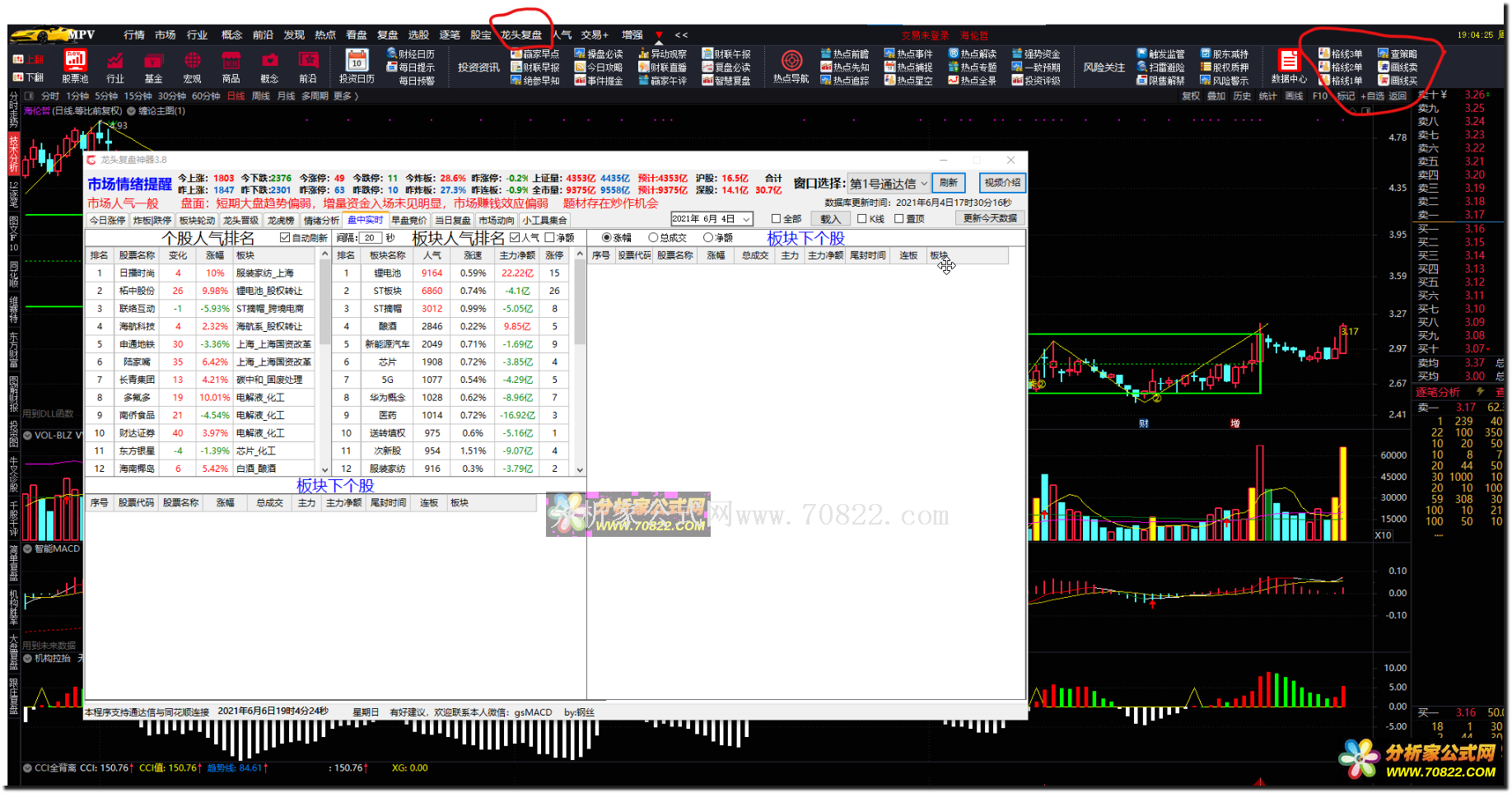Switch to the 情绪分析 tab
The width and height of the screenshot is (1512, 793).
(x=321, y=221)
